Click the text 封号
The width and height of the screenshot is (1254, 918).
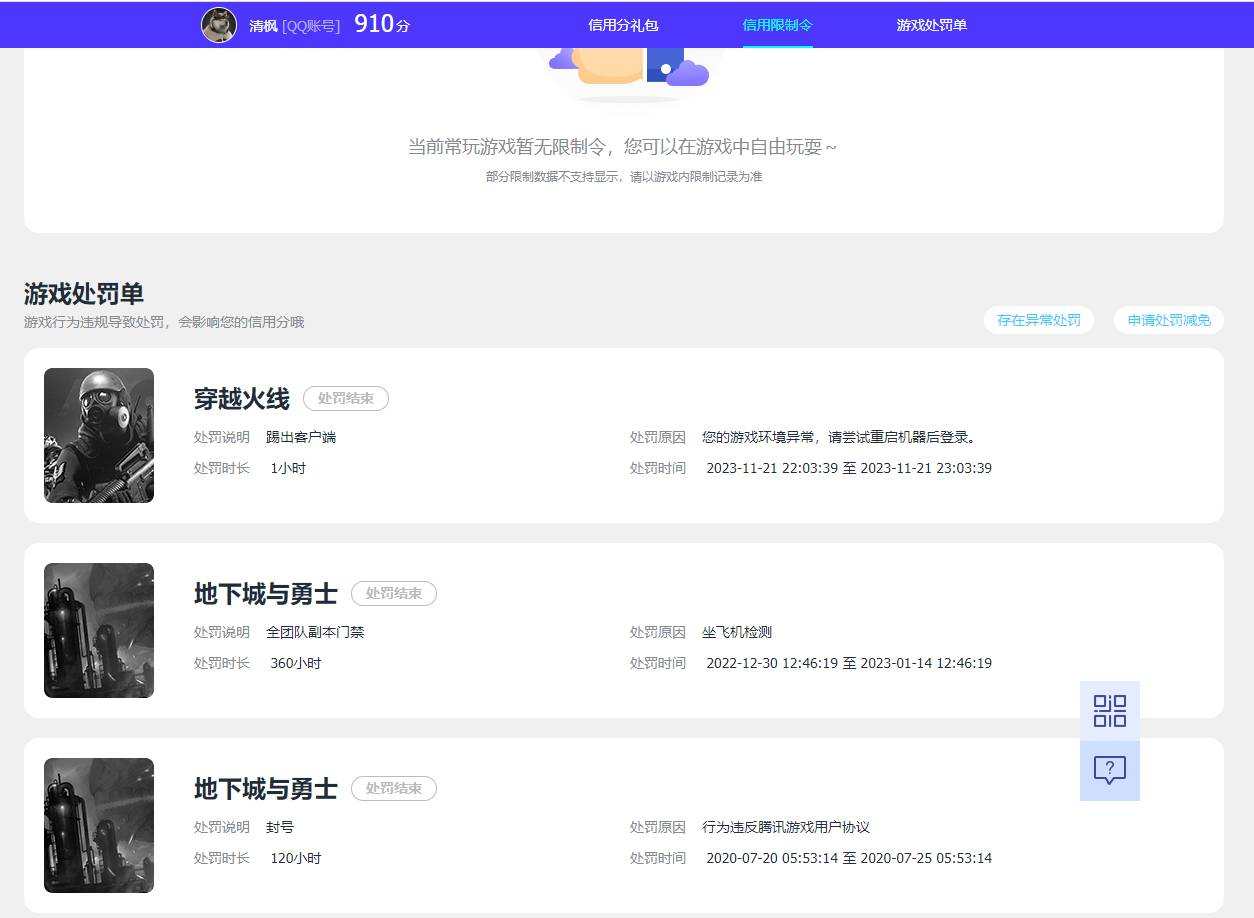[280, 827]
